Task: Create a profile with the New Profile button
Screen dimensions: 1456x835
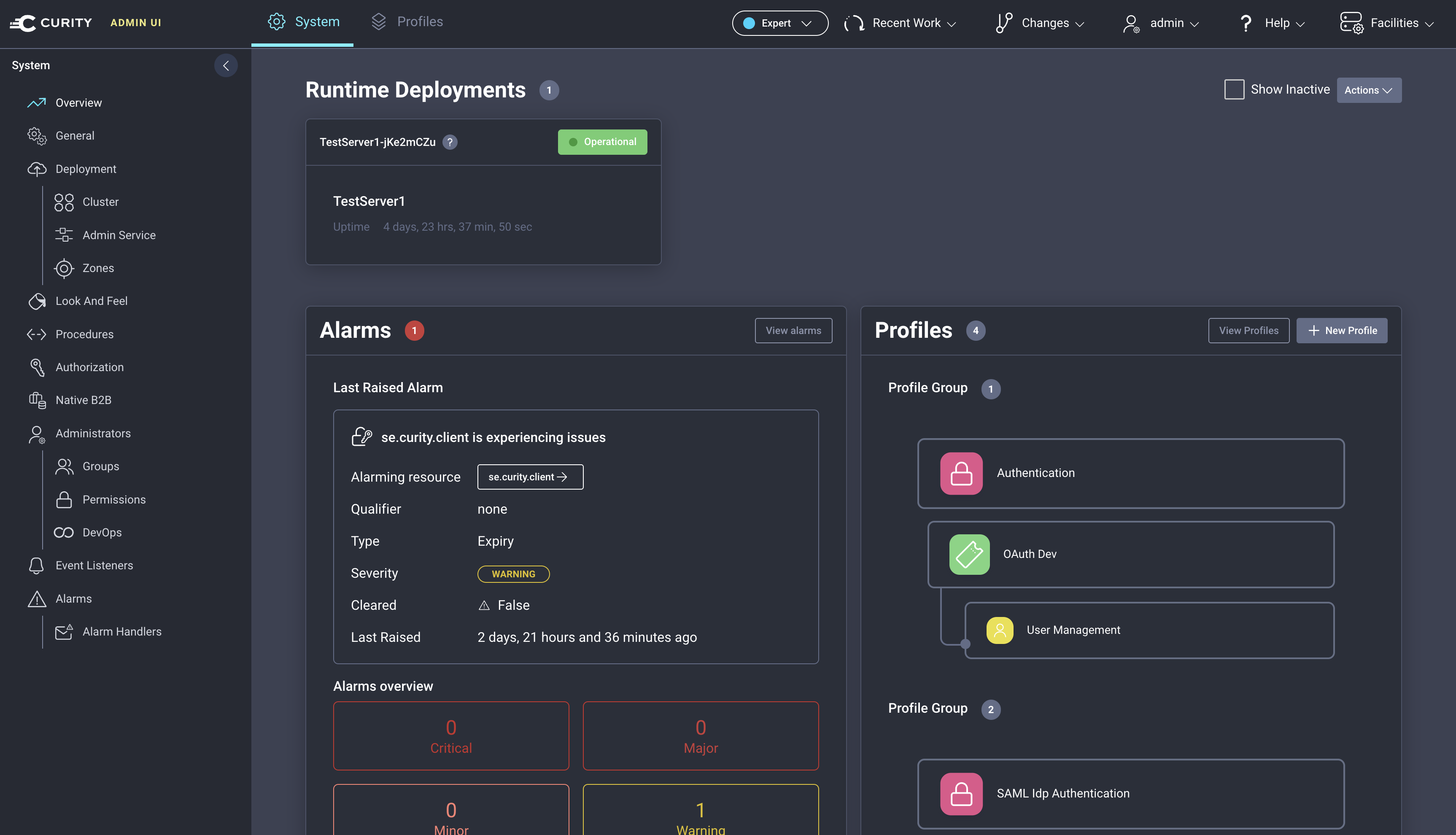Action: point(1342,330)
